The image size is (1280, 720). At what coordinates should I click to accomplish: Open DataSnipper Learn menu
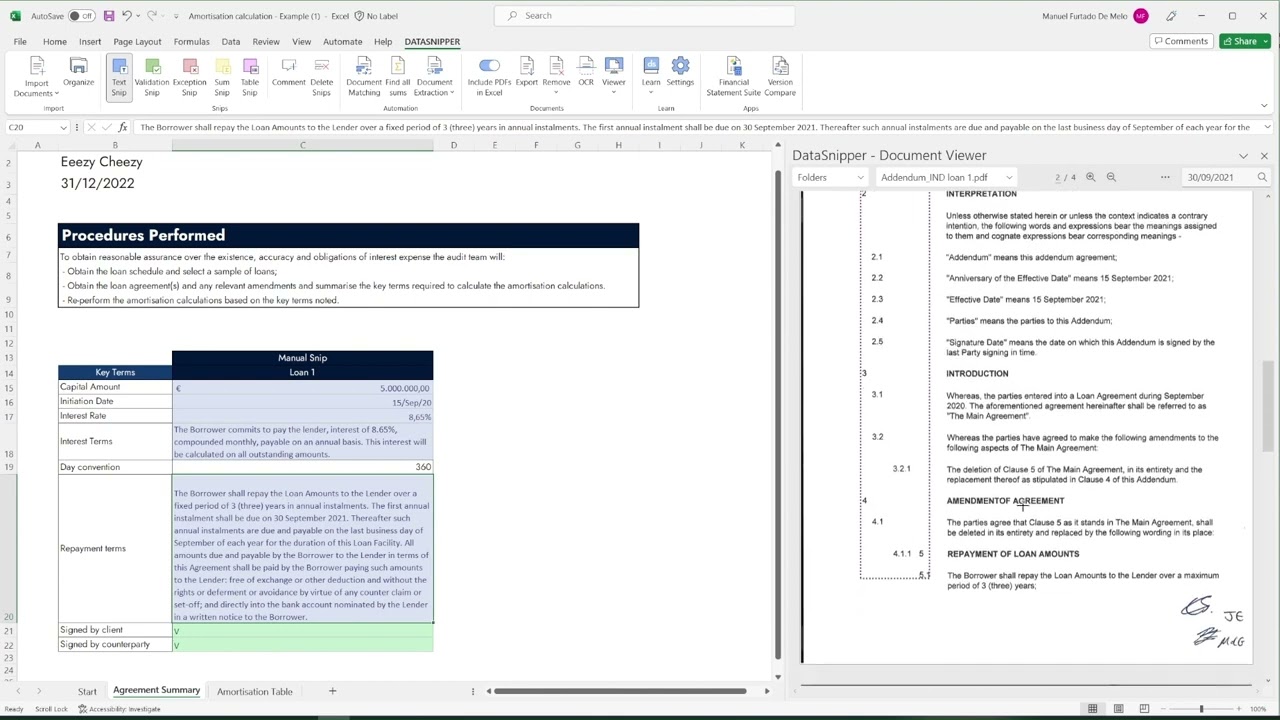click(x=651, y=77)
